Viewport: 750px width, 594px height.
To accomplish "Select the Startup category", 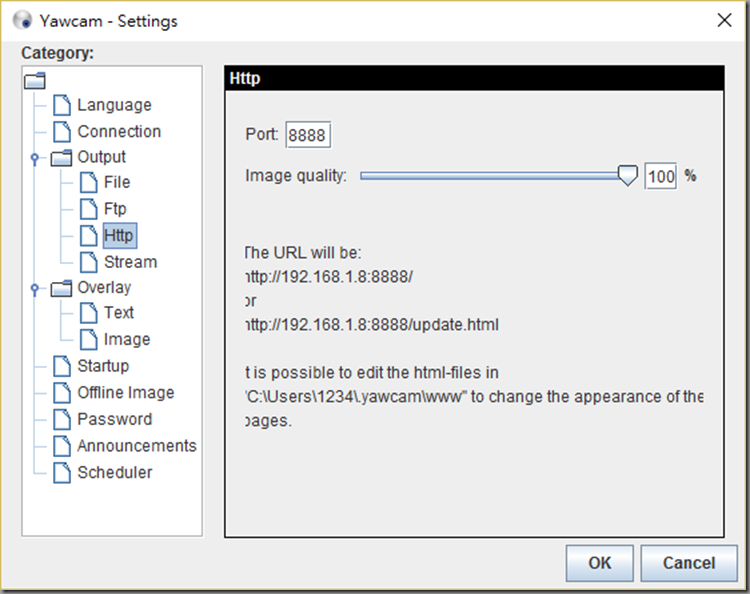I will [x=103, y=366].
